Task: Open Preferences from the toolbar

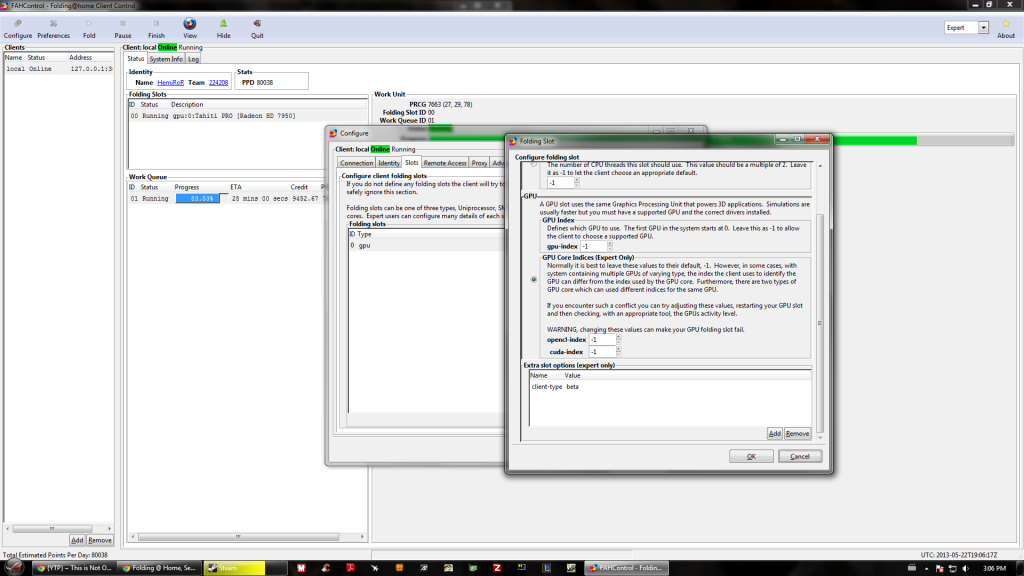Action: tap(54, 29)
